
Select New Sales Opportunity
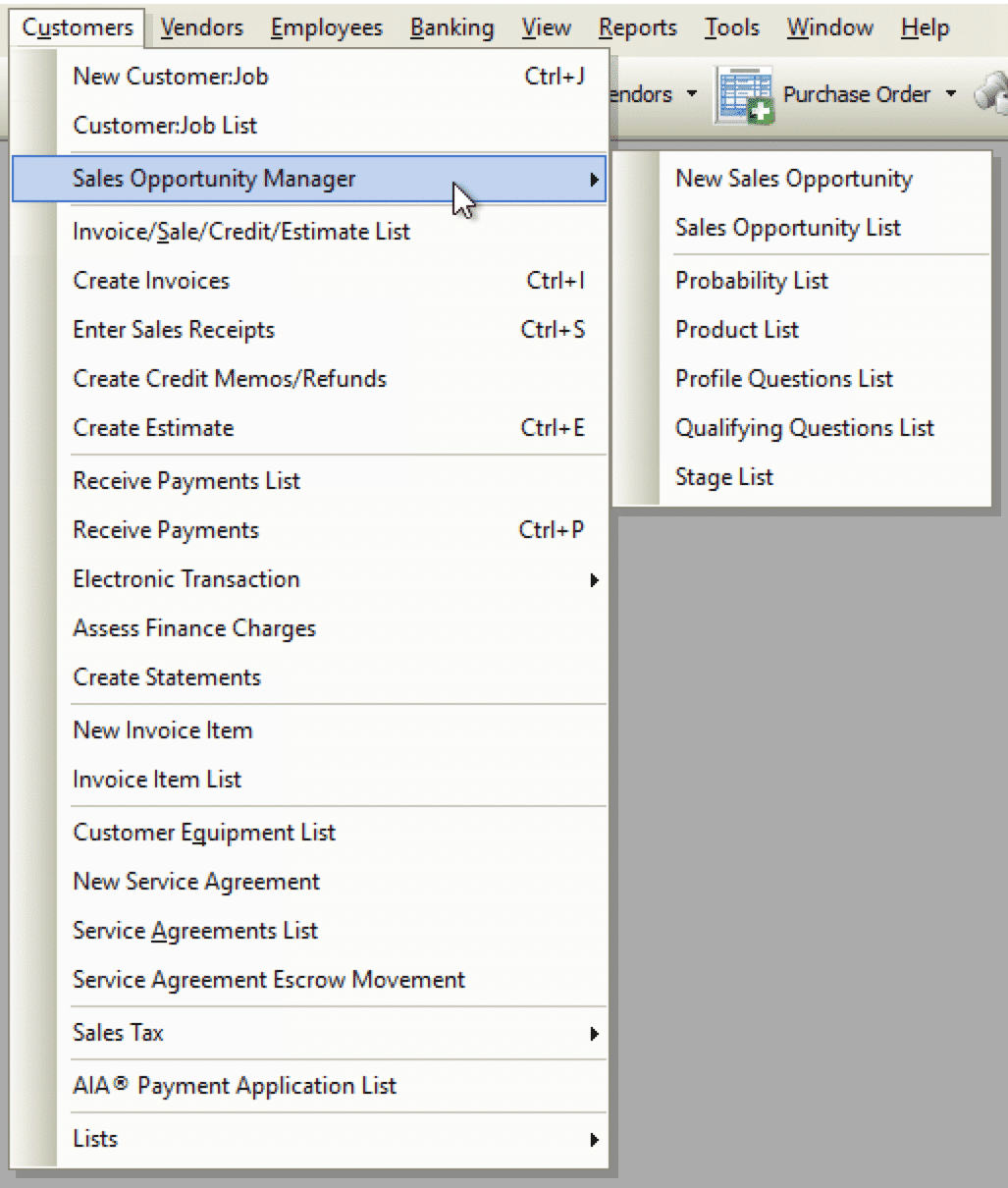click(x=793, y=179)
